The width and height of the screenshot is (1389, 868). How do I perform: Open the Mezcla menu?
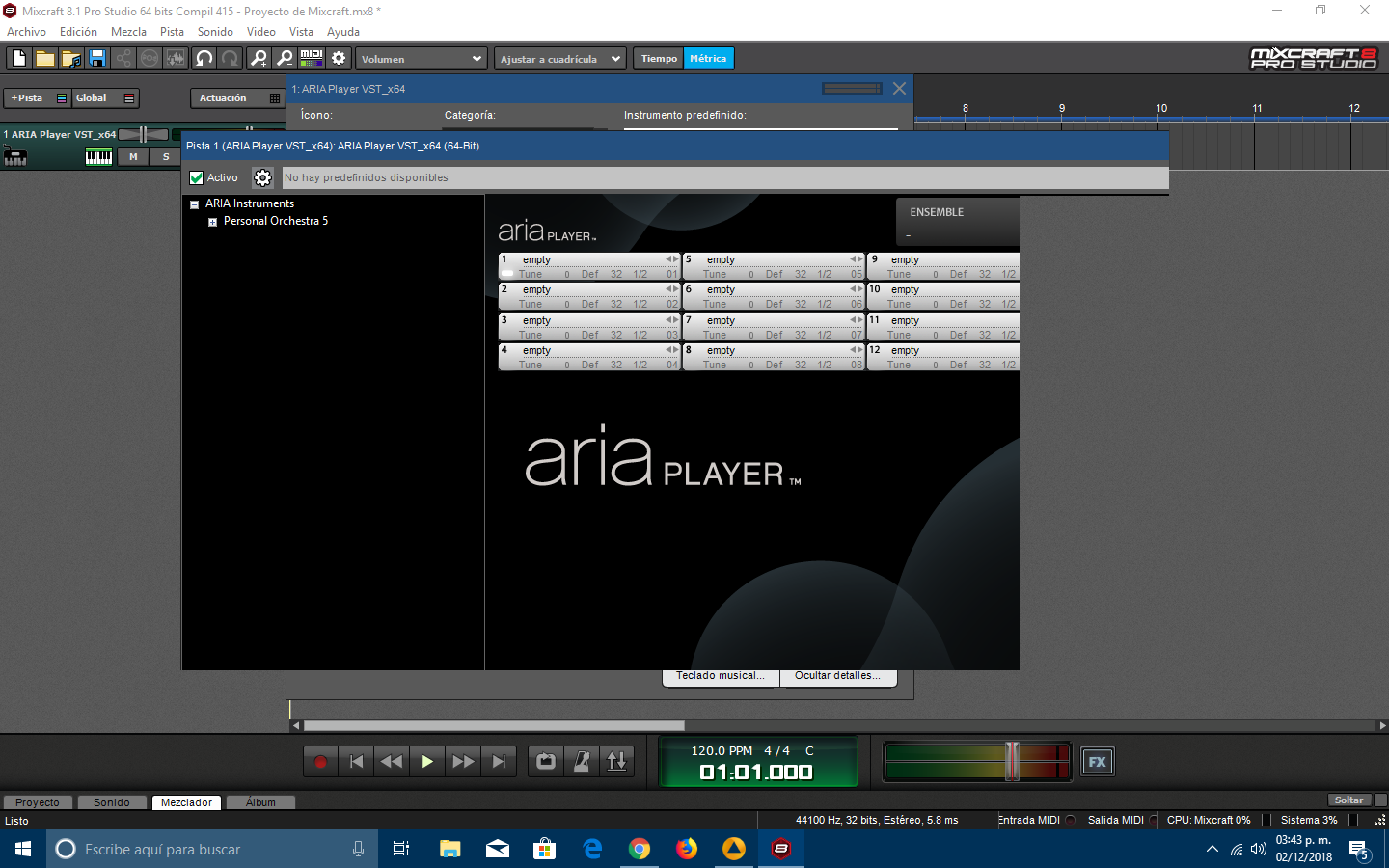click(x=128, y=32)
